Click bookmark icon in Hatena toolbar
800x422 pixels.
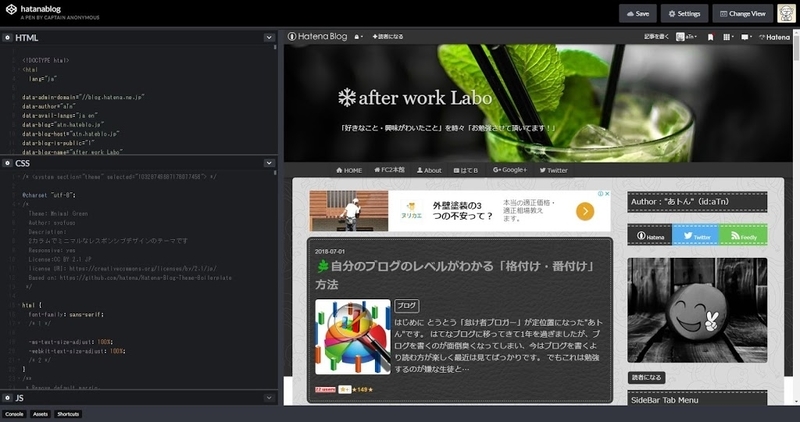point(710,37)
